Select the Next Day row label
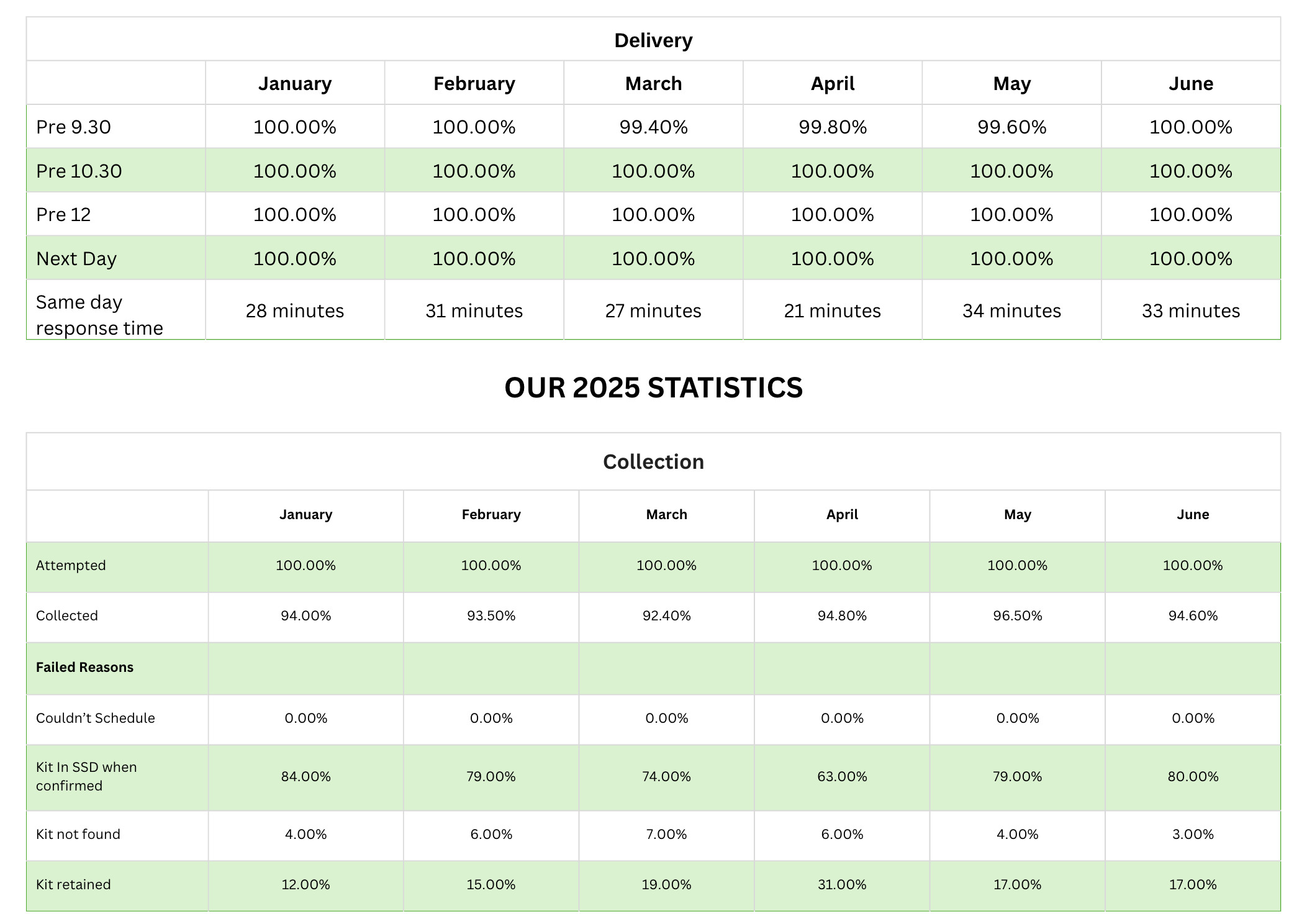 click(x=76, y=258)
